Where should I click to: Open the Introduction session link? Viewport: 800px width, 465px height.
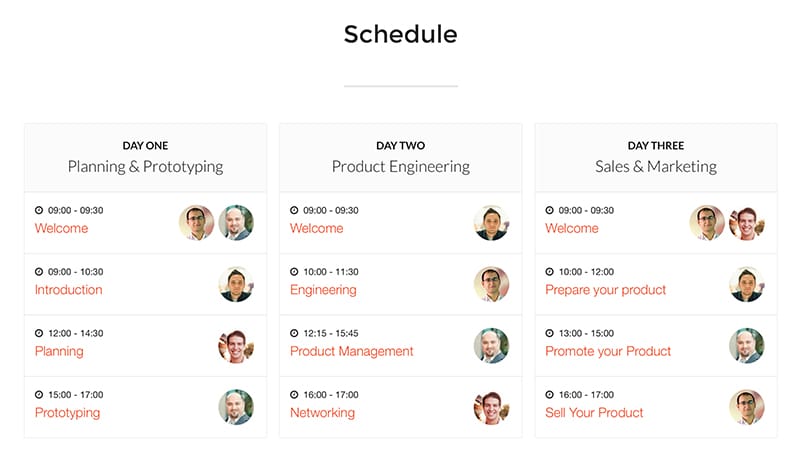[x=68, y=289]
